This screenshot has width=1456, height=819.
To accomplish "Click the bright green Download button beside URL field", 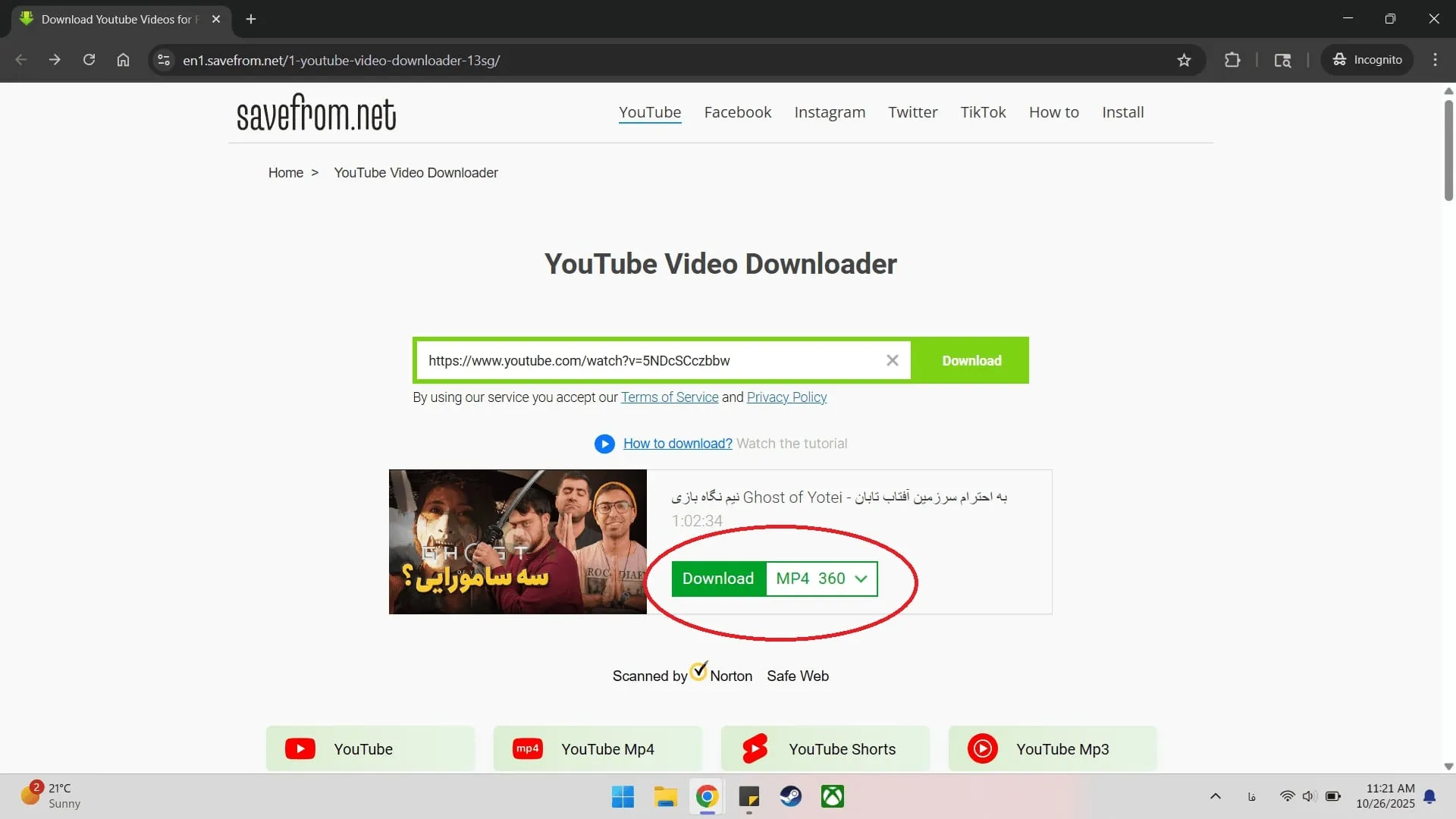I will pos(971,361).
